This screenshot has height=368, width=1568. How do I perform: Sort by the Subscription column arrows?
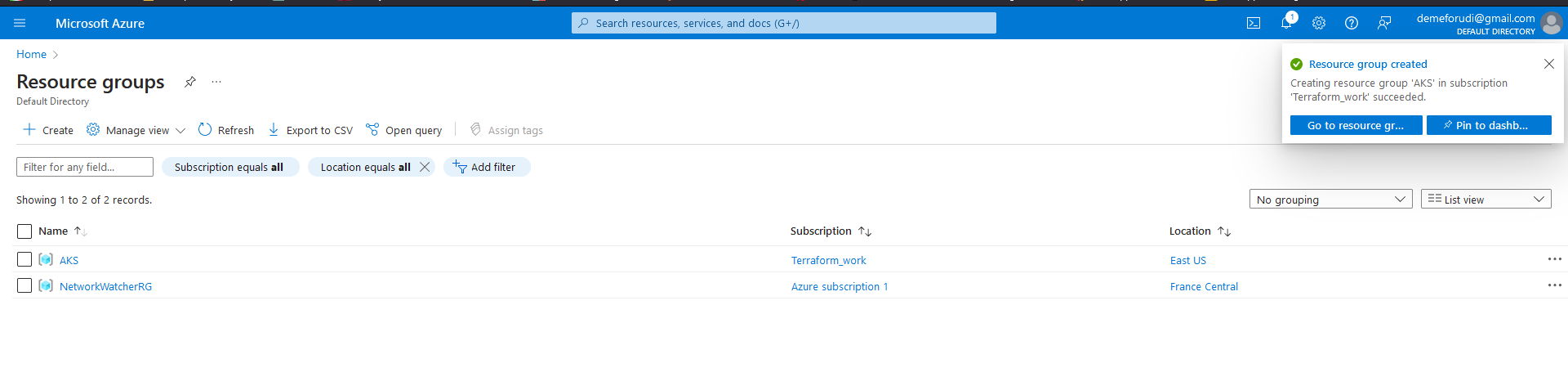(x=865, y=231)
